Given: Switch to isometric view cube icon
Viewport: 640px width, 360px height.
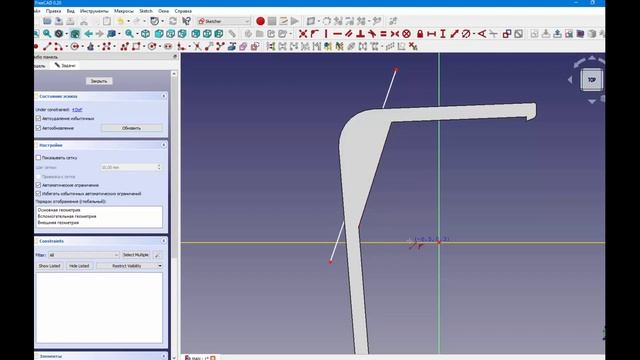Looking at the screenshot, I should 146,34.
